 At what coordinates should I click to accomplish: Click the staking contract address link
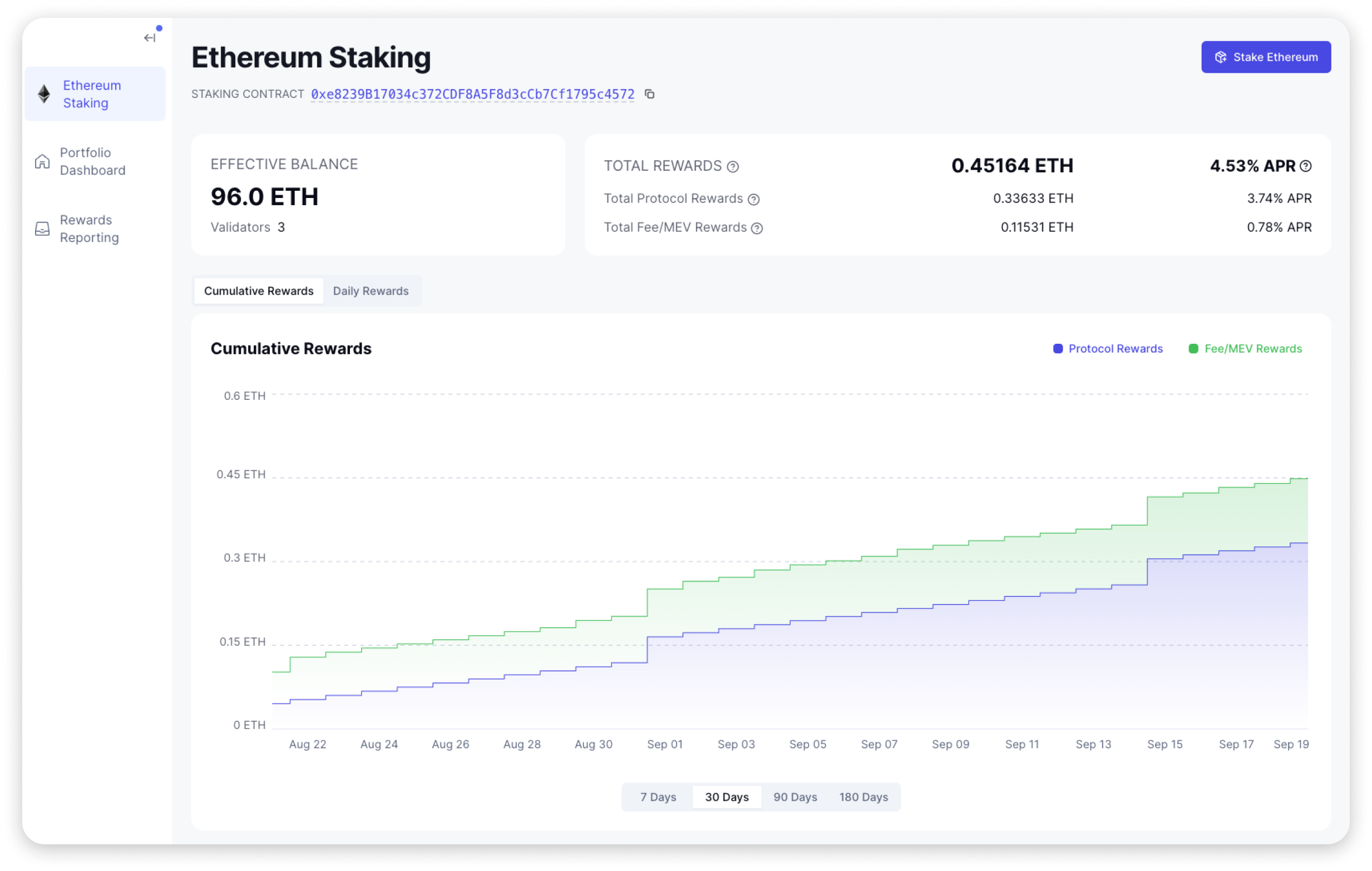(473, 93)
